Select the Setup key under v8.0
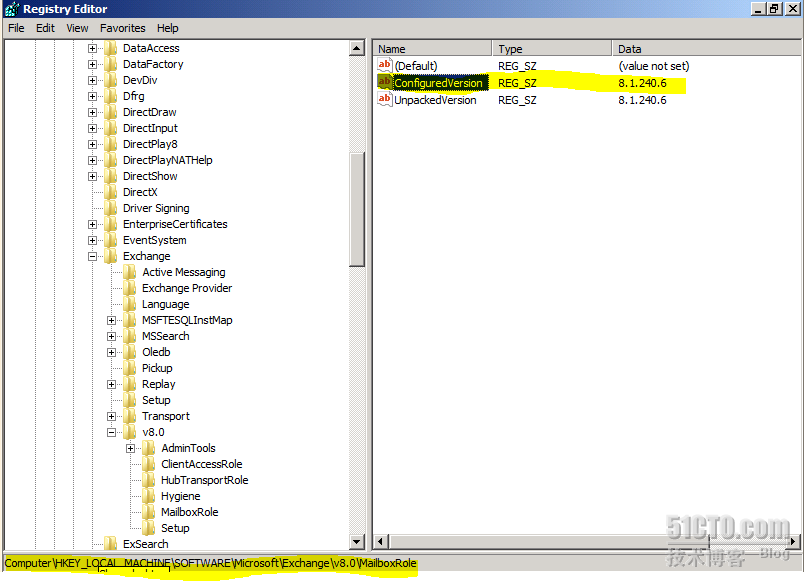 point(175,528)
